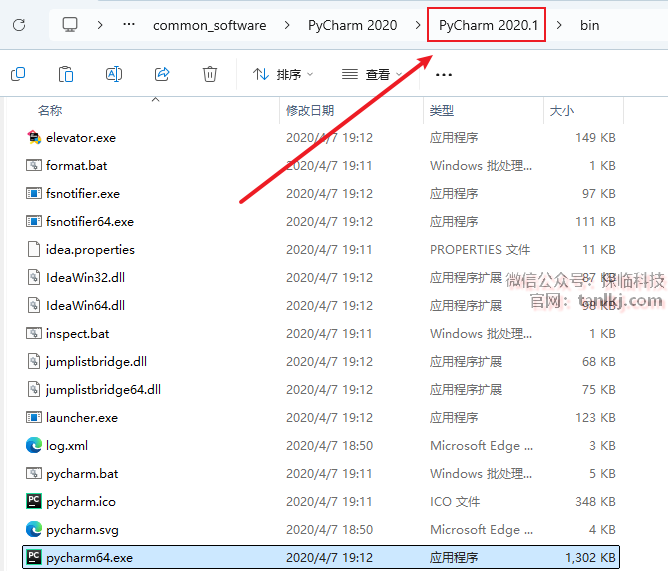Image resolution: width=668 pixels, height=573 pixels.
Task: Select the pycharm64.exe application icon
Action: point(34,557)
